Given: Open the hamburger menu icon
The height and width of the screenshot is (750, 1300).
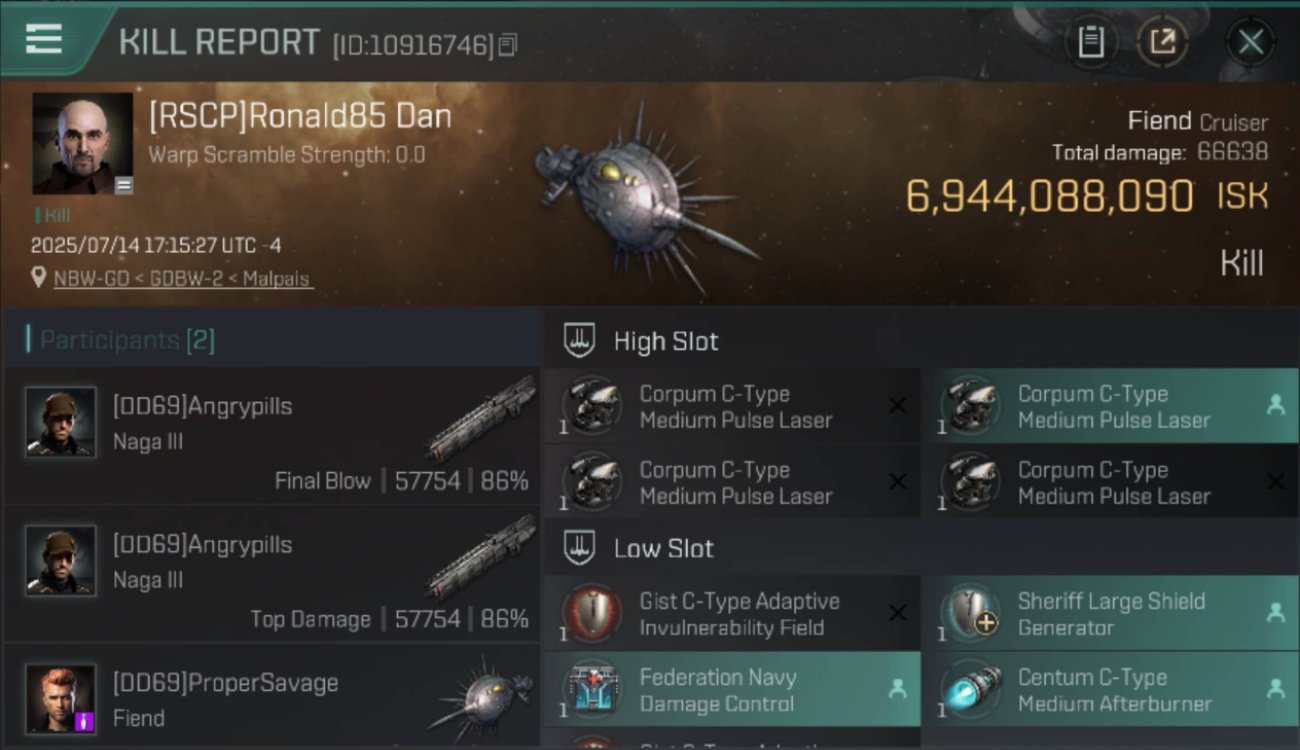Looking at the screenshot, I should point(44,40).
